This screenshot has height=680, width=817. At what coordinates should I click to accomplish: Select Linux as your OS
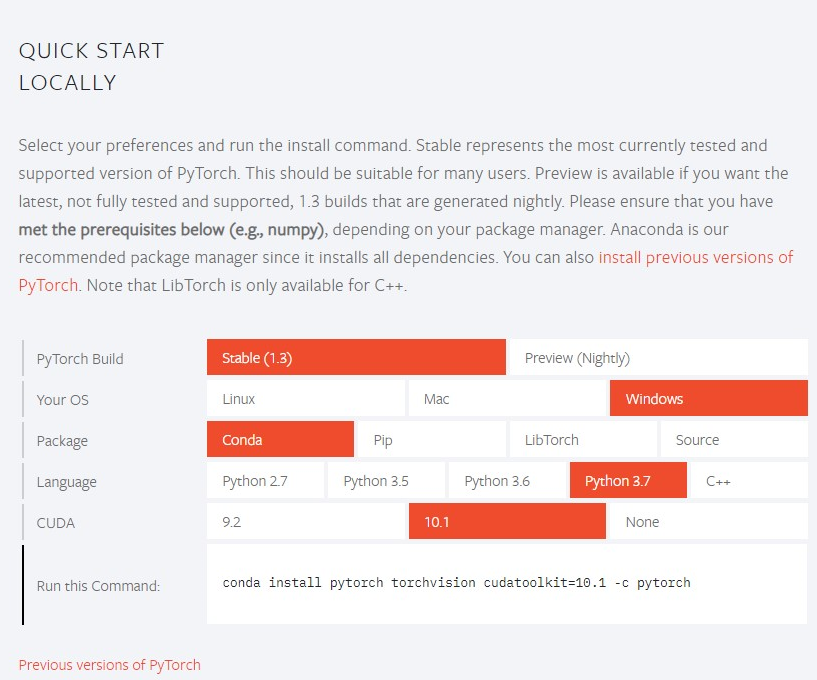click(x=305, y=399)
